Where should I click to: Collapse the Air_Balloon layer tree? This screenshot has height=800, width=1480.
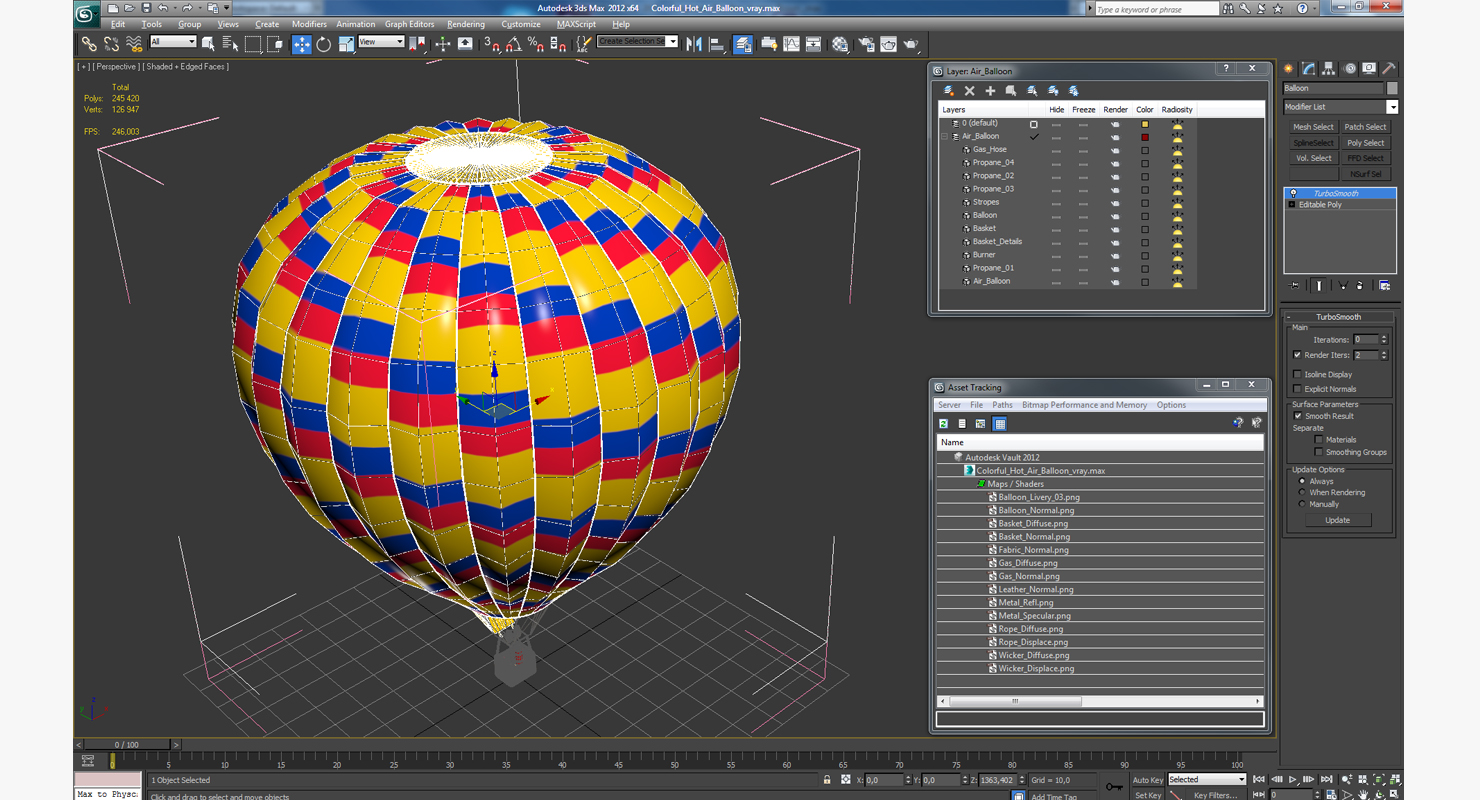tap(945, 136)
